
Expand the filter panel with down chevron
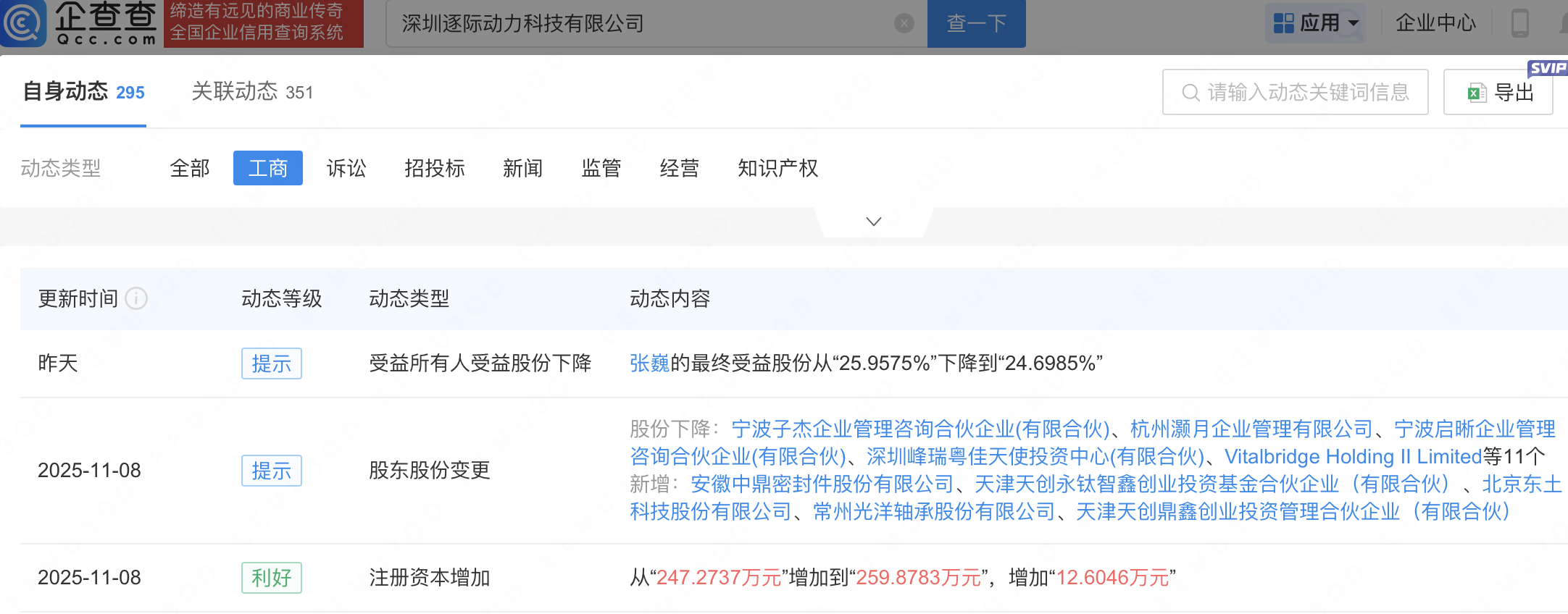point(874,222)
